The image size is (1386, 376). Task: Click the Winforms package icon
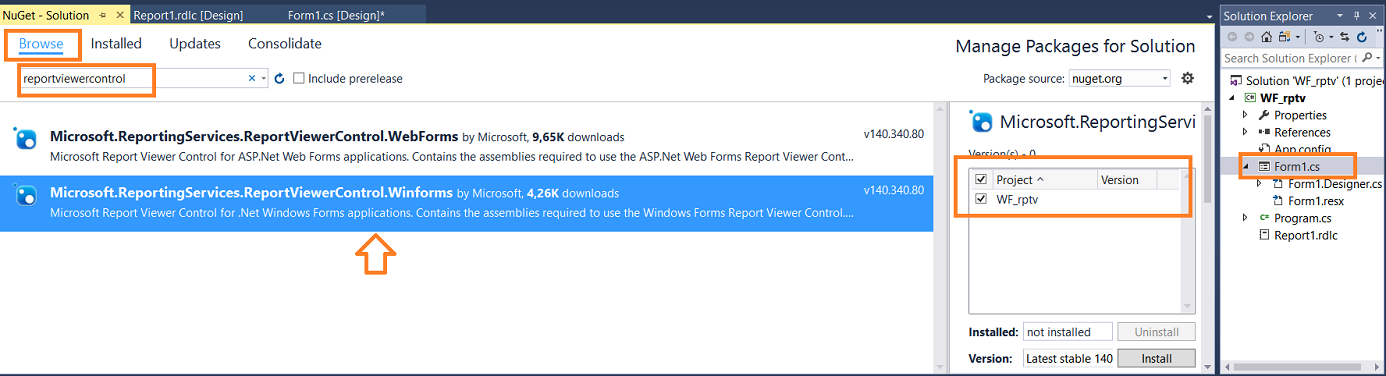[x=25, y=193]
